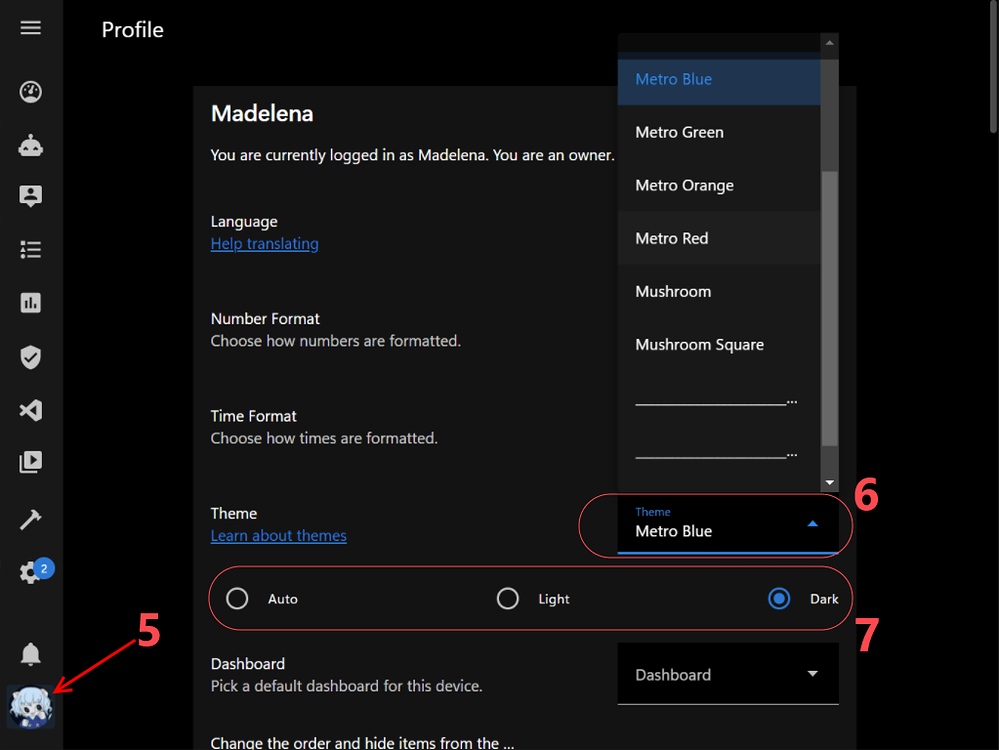Open the Theme dropdown showing Metro Blue

[727, 524]
